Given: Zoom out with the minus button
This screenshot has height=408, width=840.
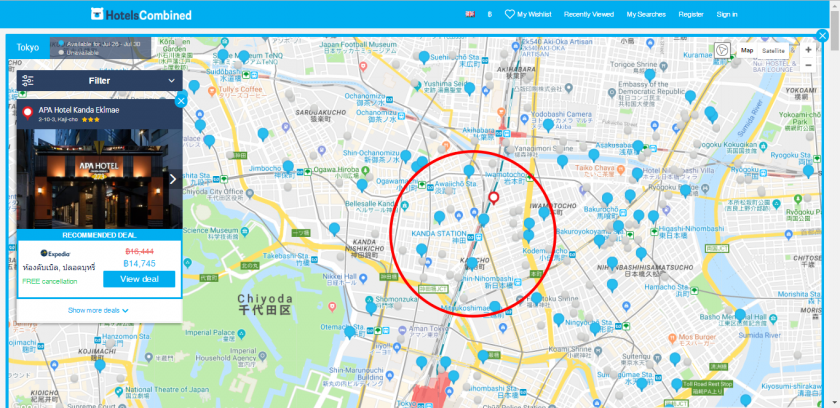Looking at the screenshot, I should 808,65.
